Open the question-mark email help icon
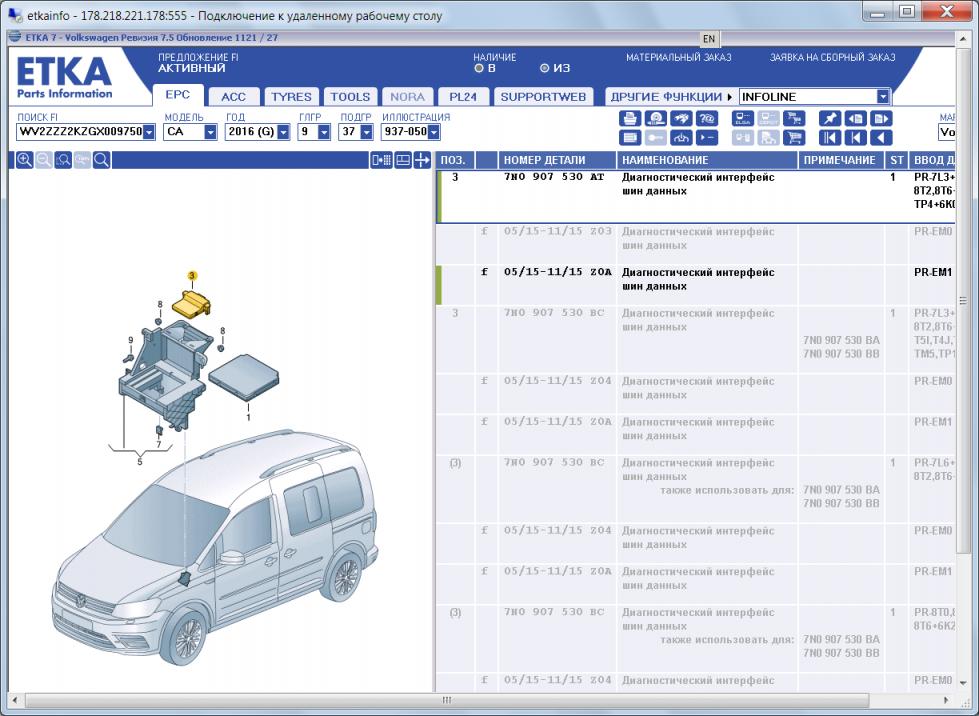 coord(707,119)
